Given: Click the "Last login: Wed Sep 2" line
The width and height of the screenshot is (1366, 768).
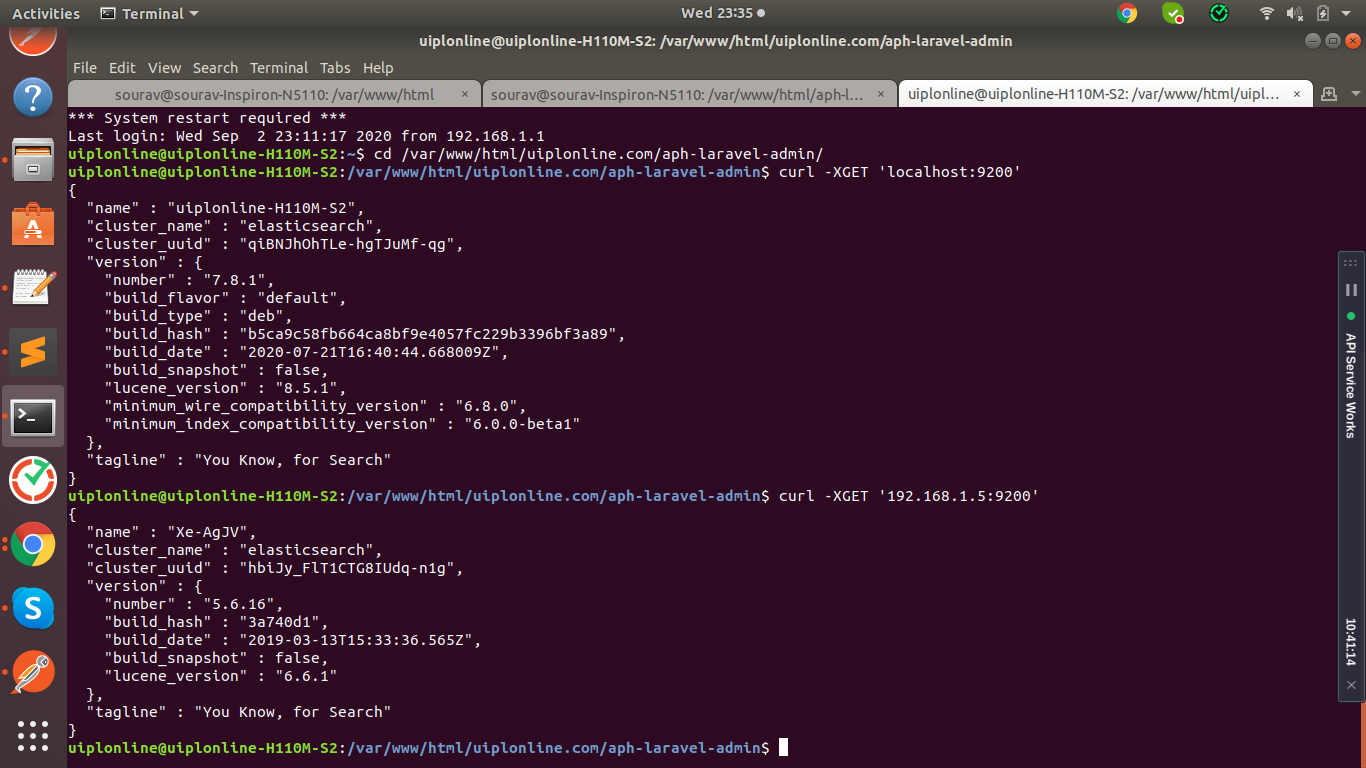Looking at the screenshot, I should (x=306, y=136).
